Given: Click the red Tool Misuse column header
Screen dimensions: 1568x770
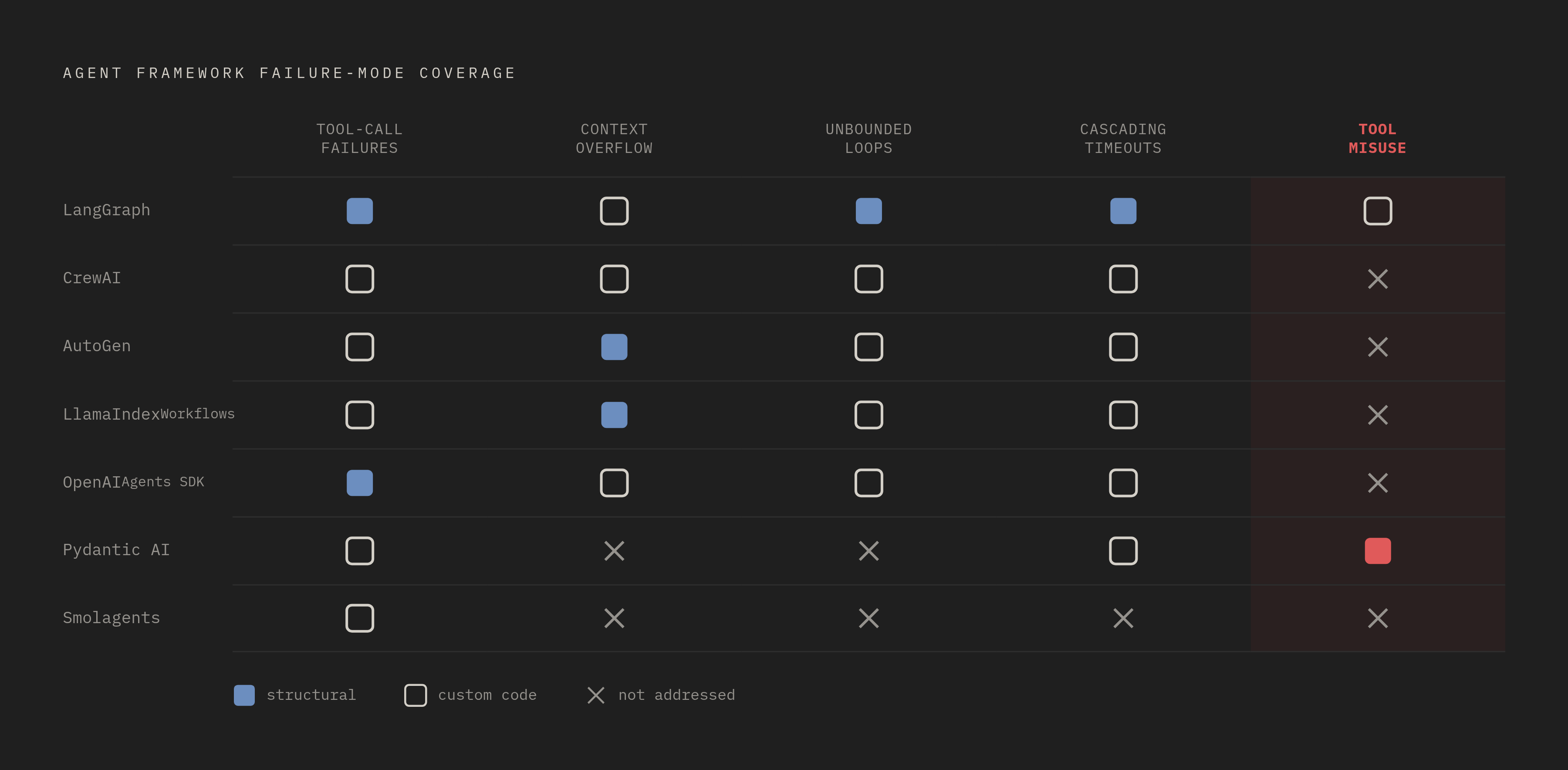Looking at the screenshot, I should coord(1378,139).
